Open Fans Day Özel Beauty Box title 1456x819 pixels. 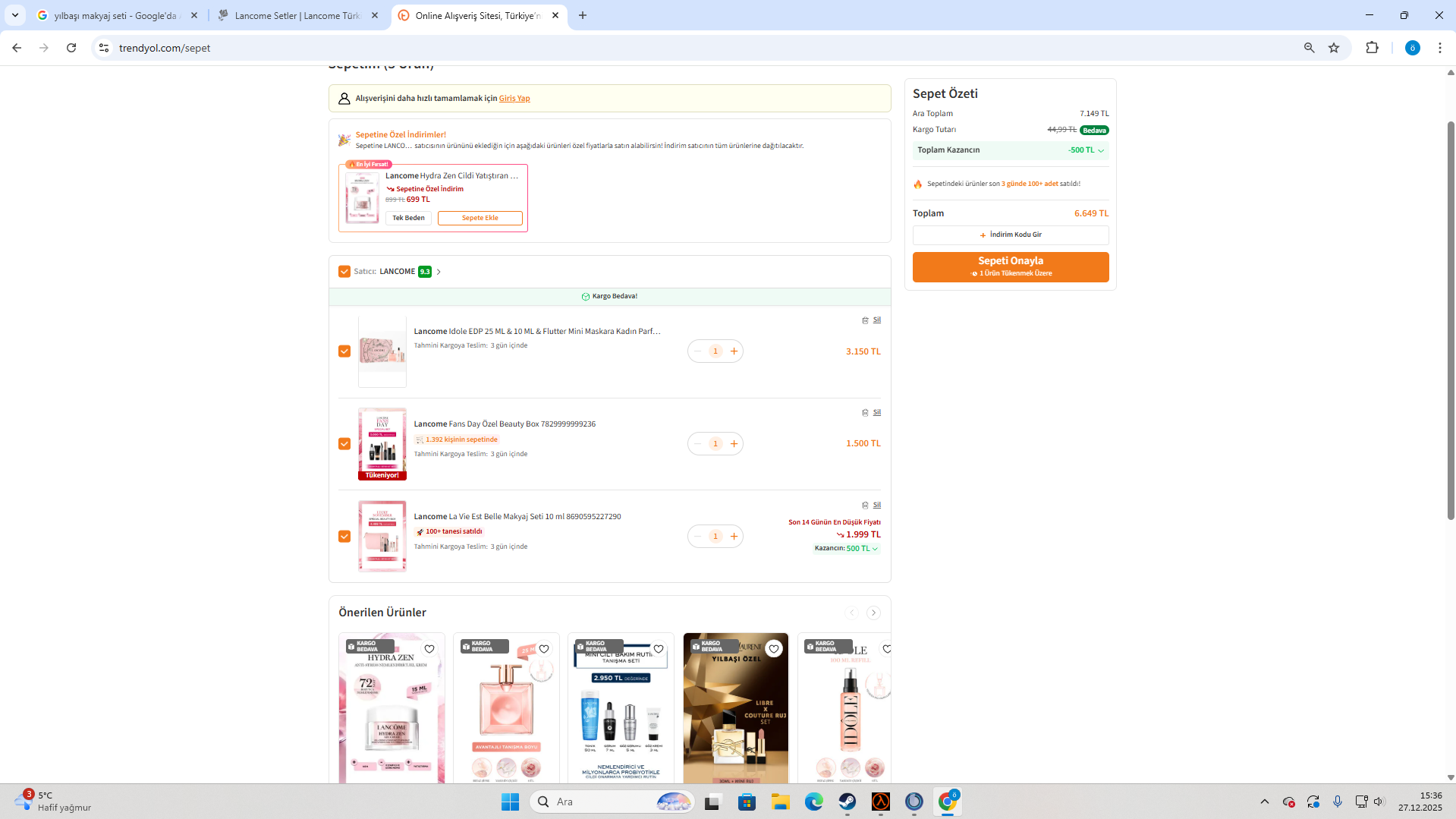point(505,424)
